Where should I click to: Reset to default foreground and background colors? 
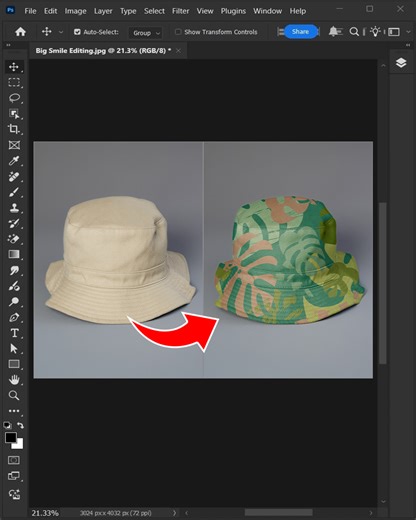[x=7, y=425]
